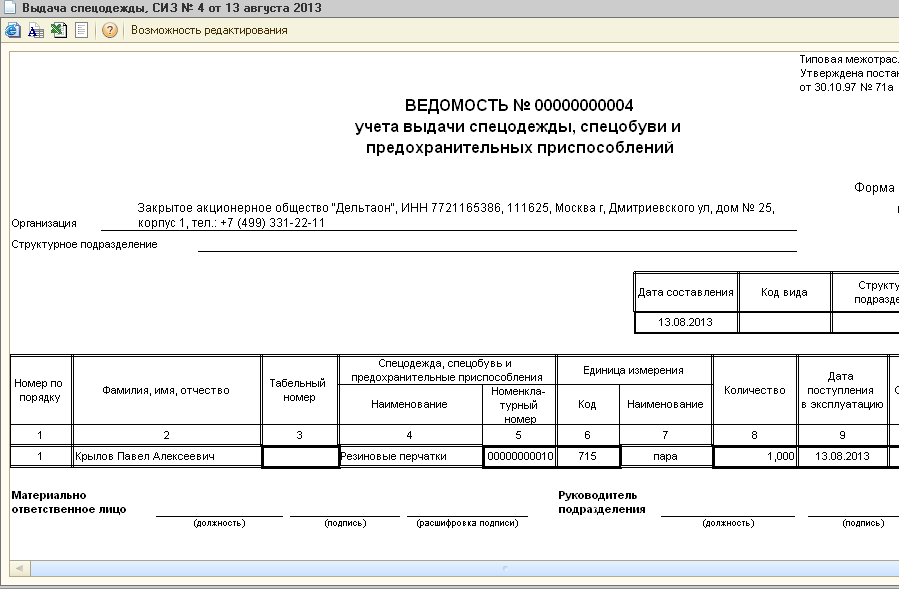The height and width of the screenshot is (589, 899).
Task: Select cell 'Крылов Павел Алексеевич'
Action: pos(167,457)
